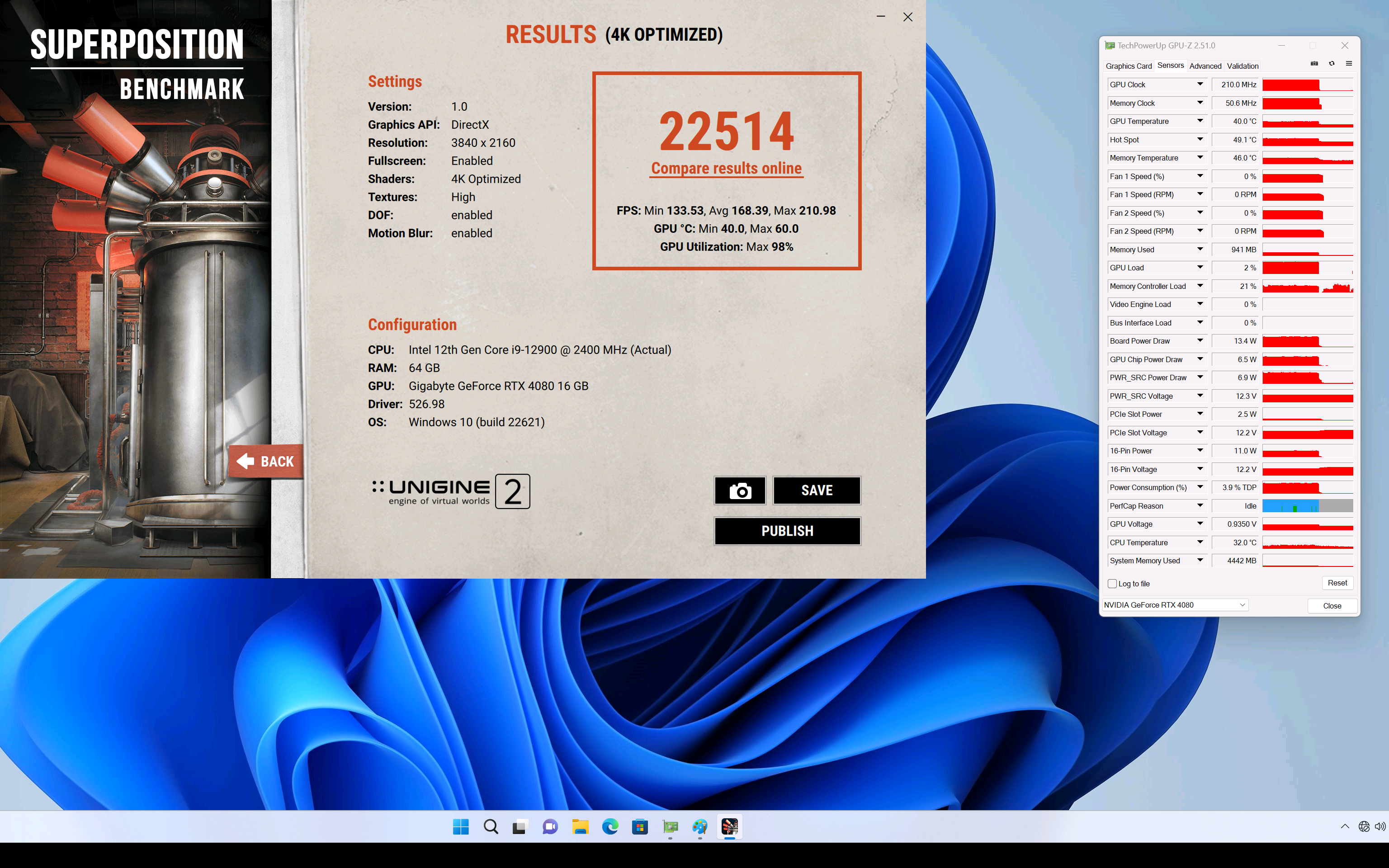Click the PerfCap Reason color bar

point(1308,506)
